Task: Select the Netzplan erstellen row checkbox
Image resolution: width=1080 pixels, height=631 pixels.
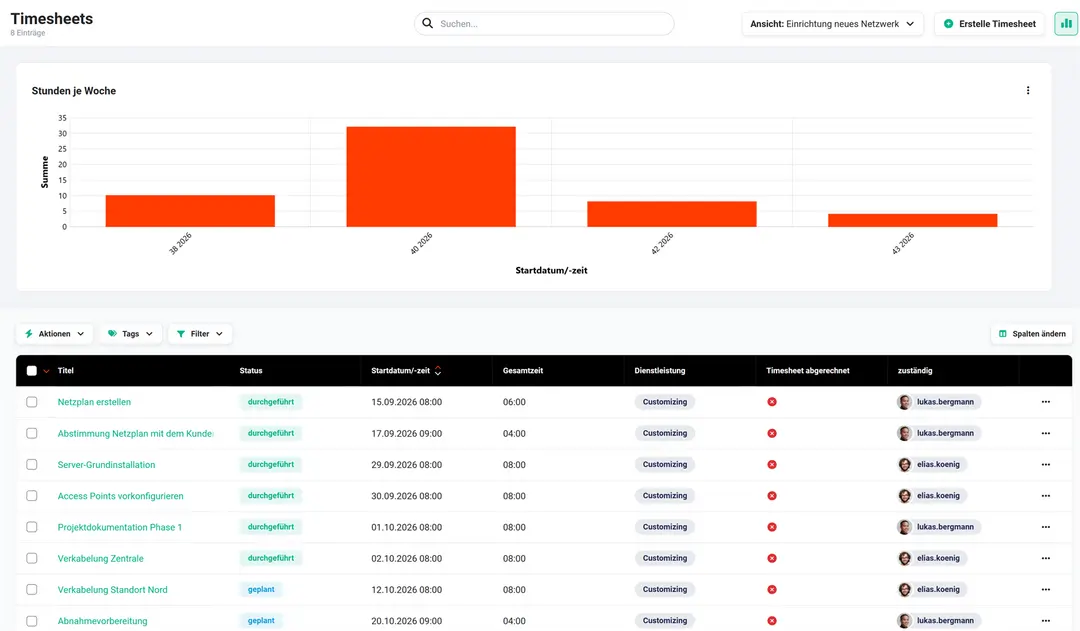Action: click(32, 402)
